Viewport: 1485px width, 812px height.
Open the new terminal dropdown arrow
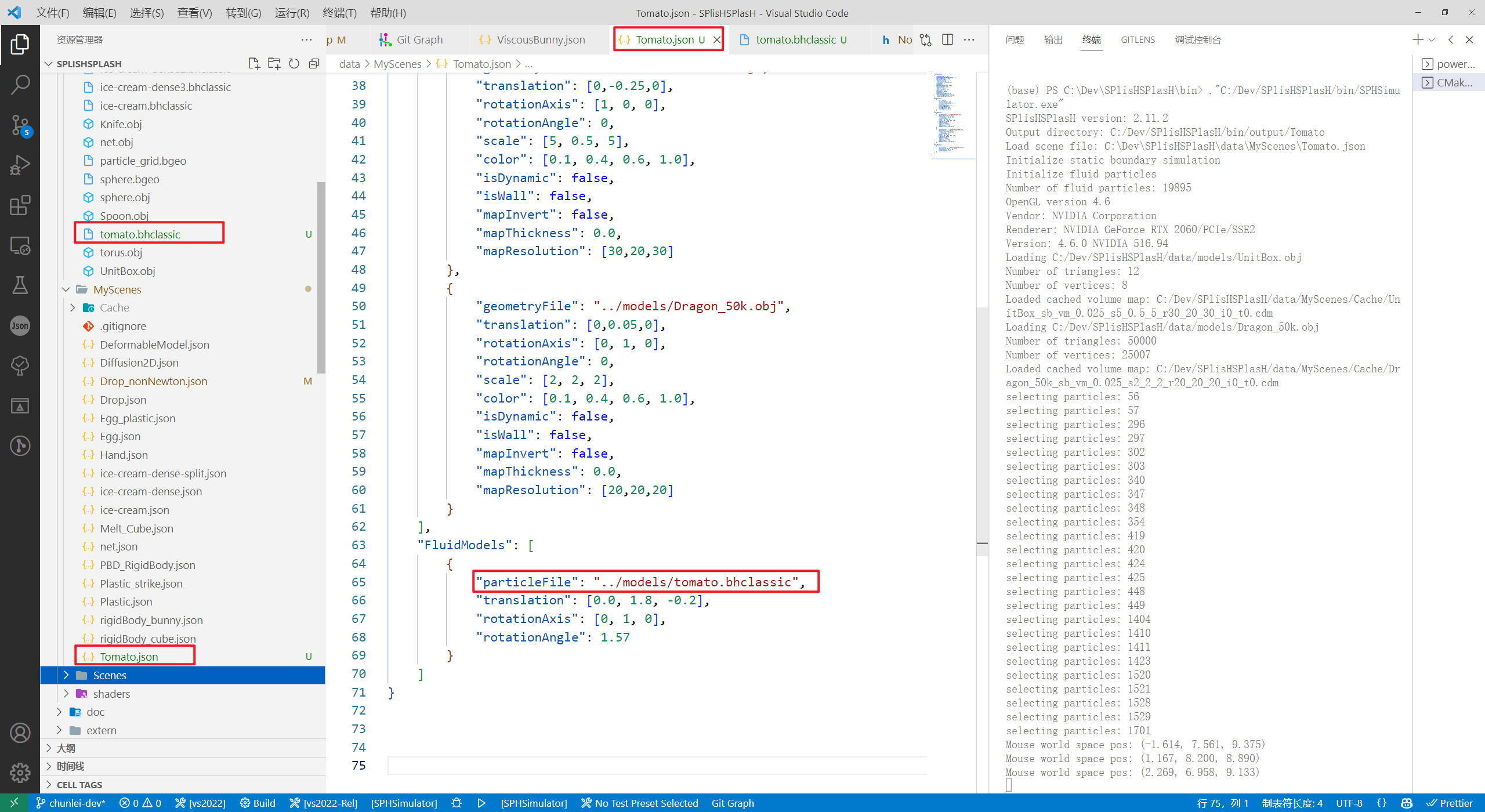point(1432,39)
